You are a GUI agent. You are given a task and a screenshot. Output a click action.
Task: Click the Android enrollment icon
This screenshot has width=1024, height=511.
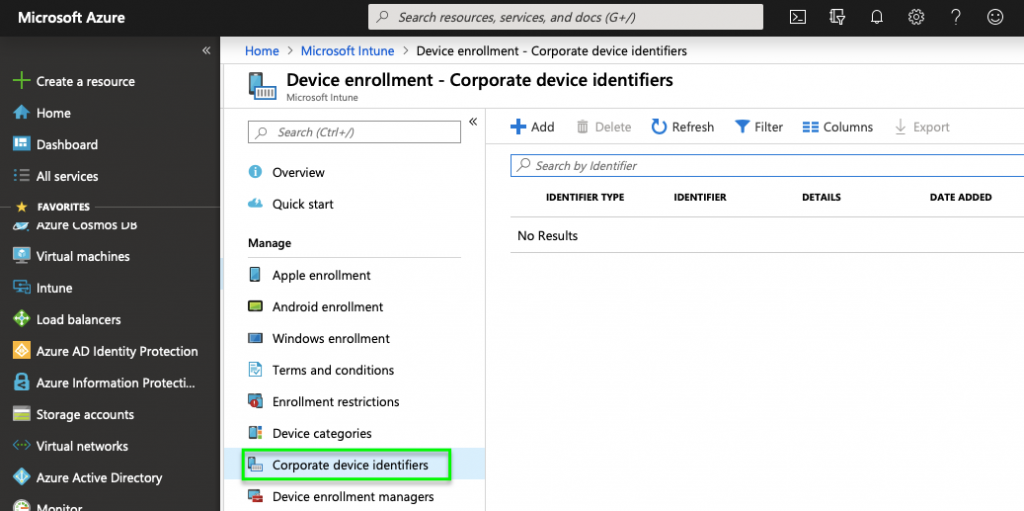pos(255,306)
